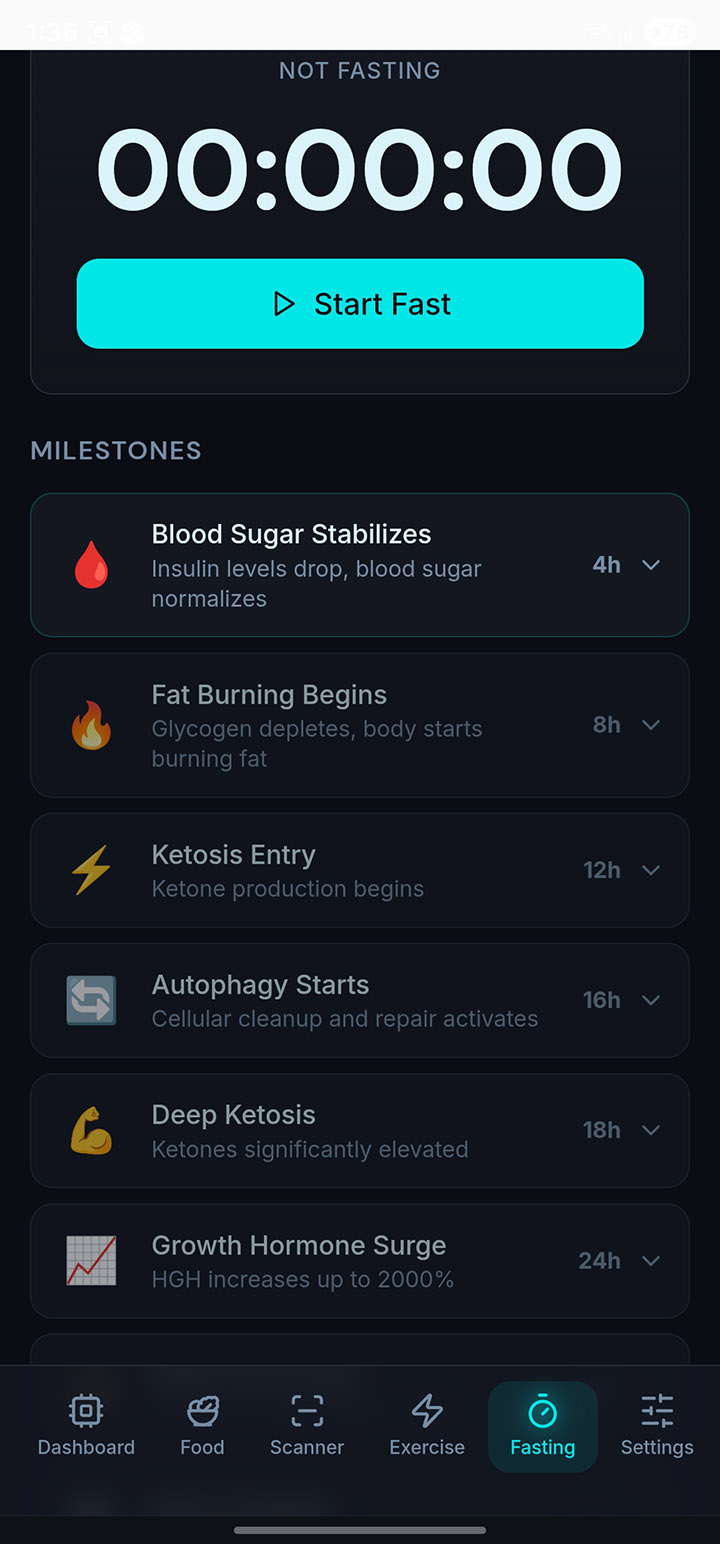Switch to the Exercise tab
This screenshot has height=1544, width=720.
coord(427,1425)
